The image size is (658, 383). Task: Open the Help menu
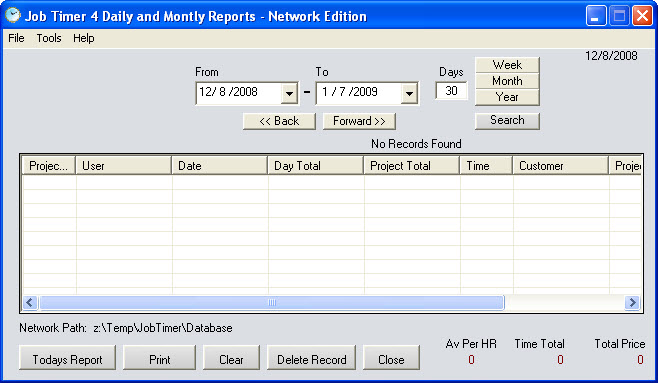coord(84,38)
